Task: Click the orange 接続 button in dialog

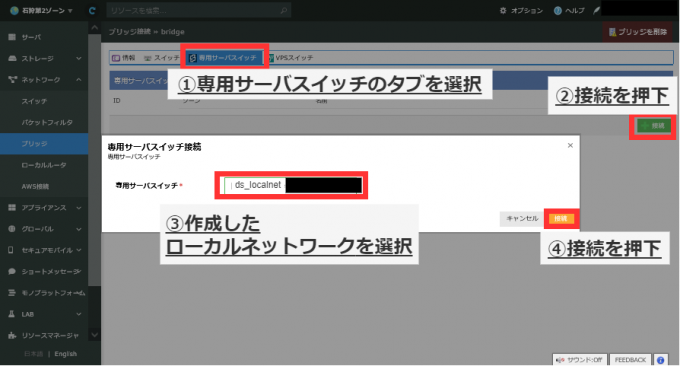Action: tap(561, 219)
